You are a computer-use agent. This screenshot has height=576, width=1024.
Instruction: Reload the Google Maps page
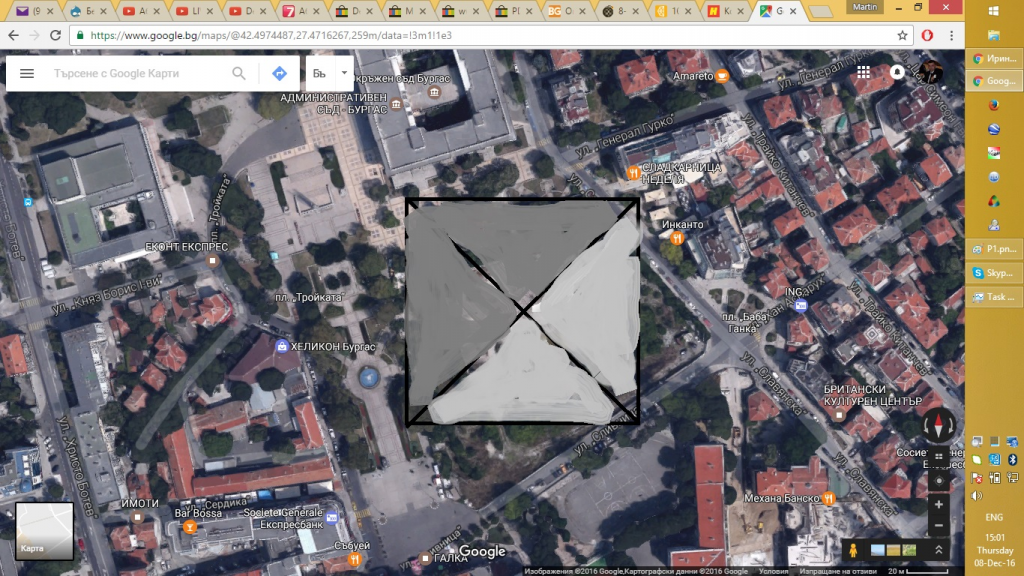[56, 35]
